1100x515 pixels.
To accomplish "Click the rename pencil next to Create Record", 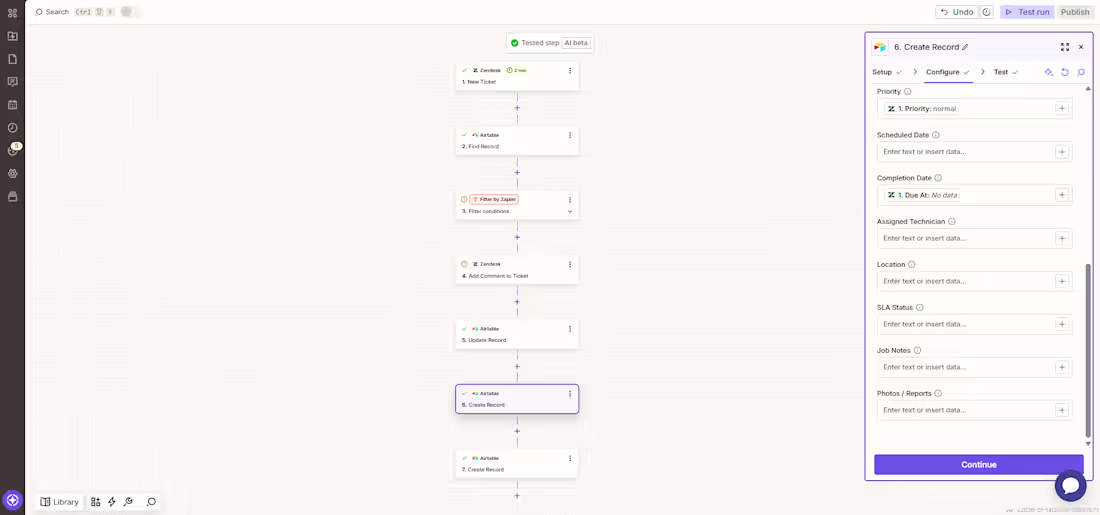I will click(x=966, y=47).
